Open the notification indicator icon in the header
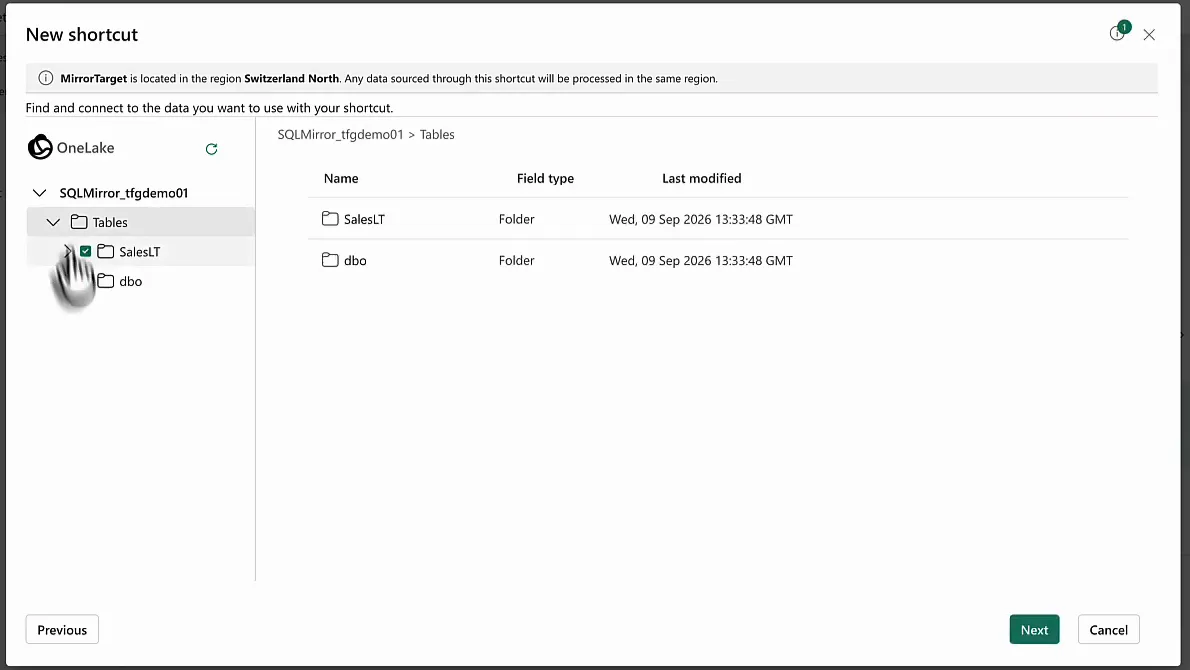This screenshot has width=1190, height=670. pos(1119,32)
